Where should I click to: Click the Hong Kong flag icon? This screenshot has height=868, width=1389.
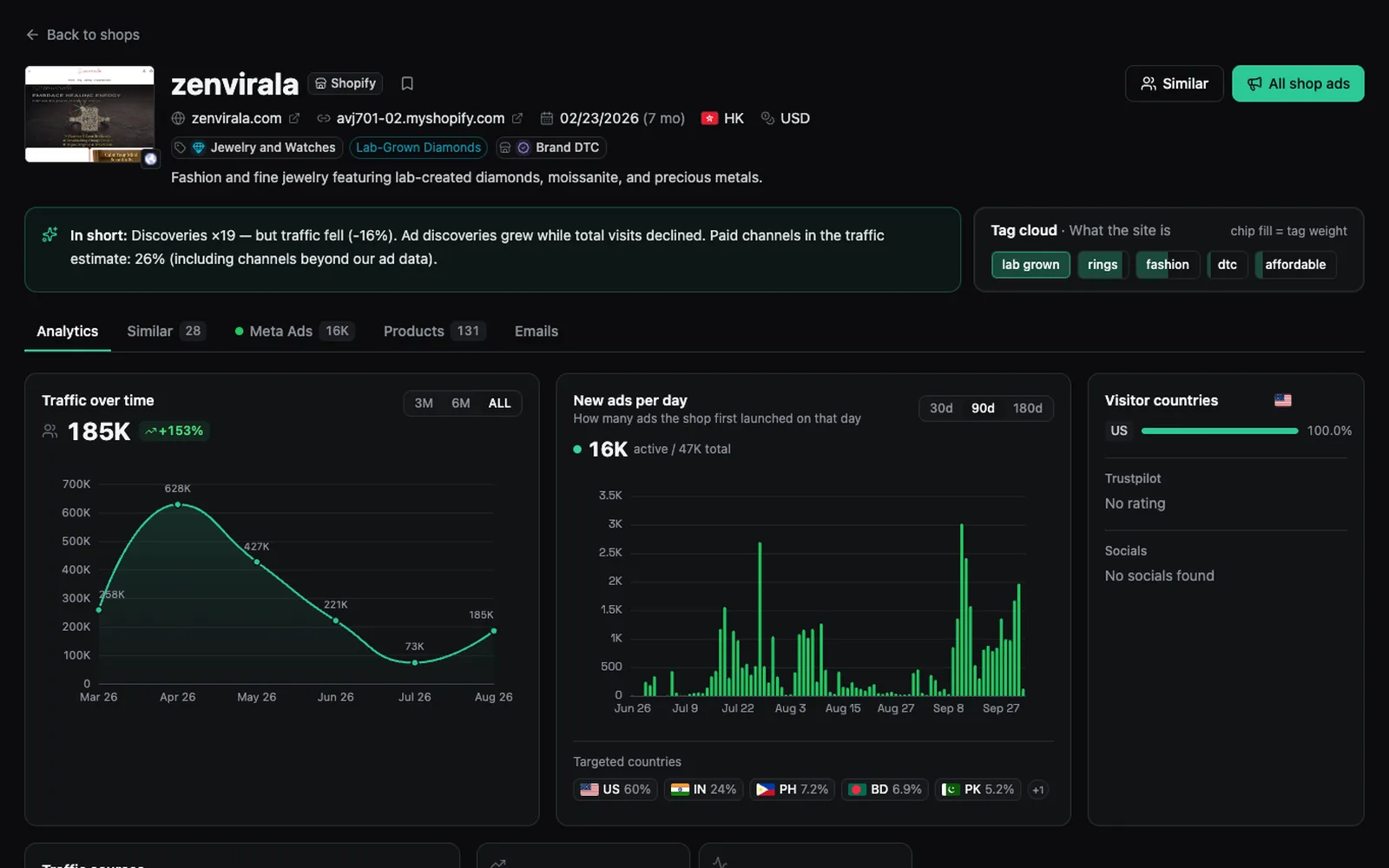pyautogui.click(x=709, y=118)
